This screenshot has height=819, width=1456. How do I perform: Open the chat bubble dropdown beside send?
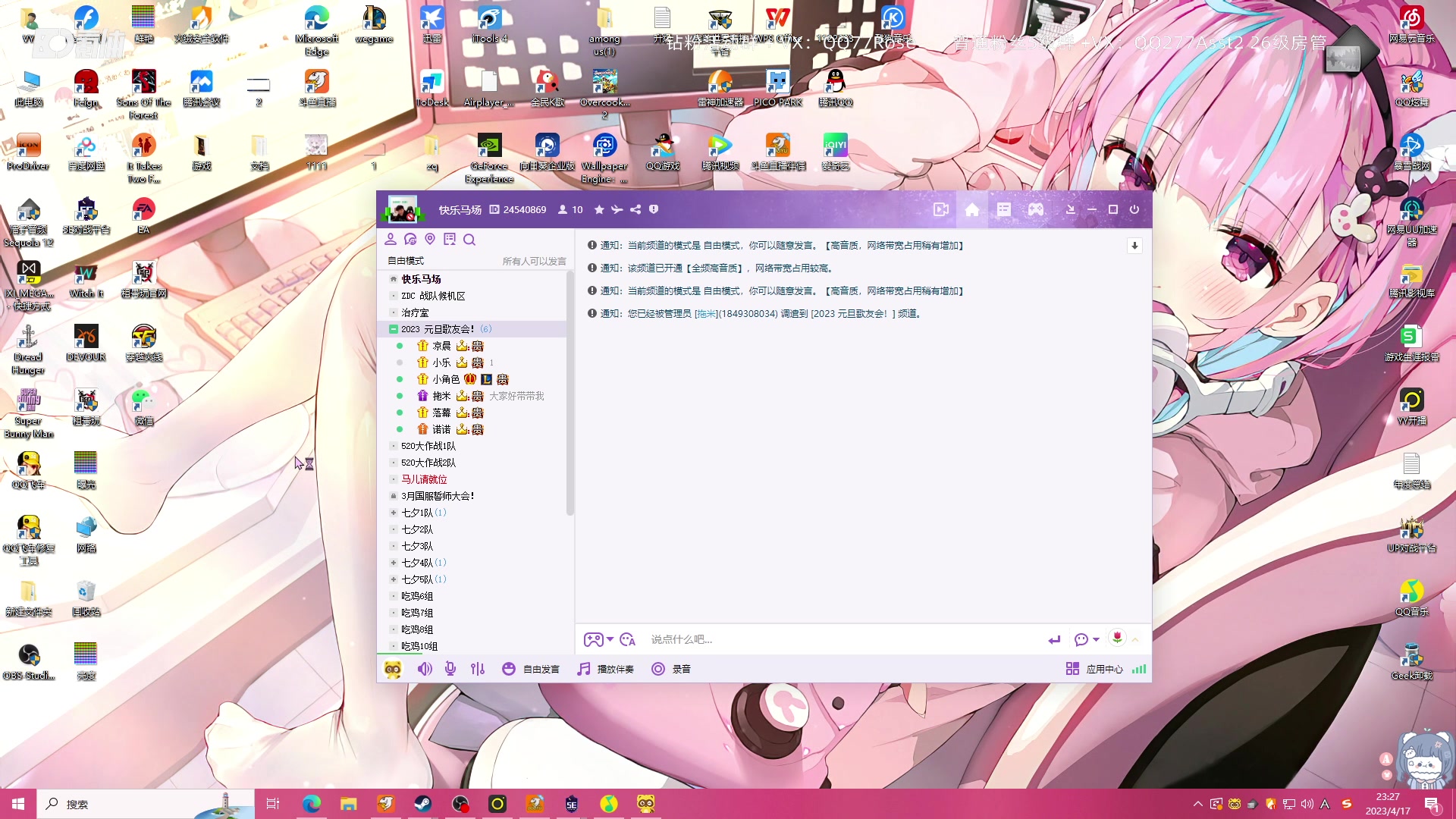pos(1087,639)
